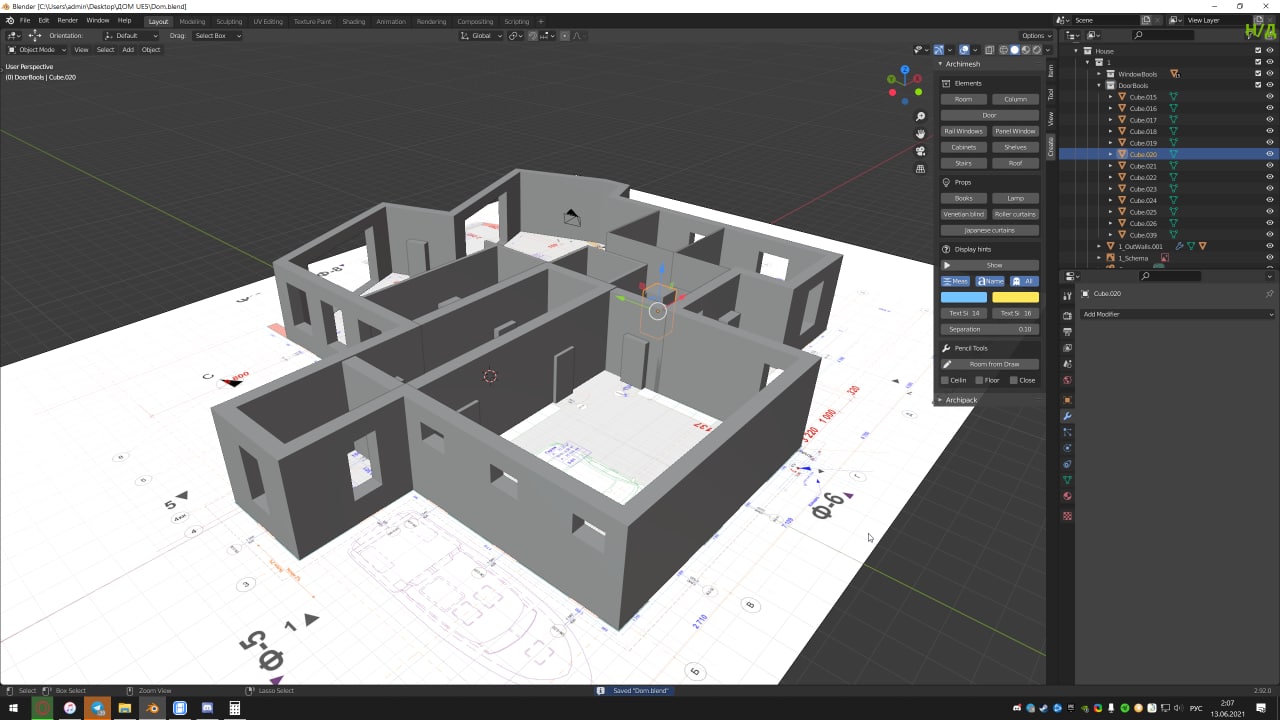Click the pin icon beside Cube.020 in properties
Image resolution: width=1280 pixels, height=720 pixels.
pyautogui.click(x=1269, y=294)
